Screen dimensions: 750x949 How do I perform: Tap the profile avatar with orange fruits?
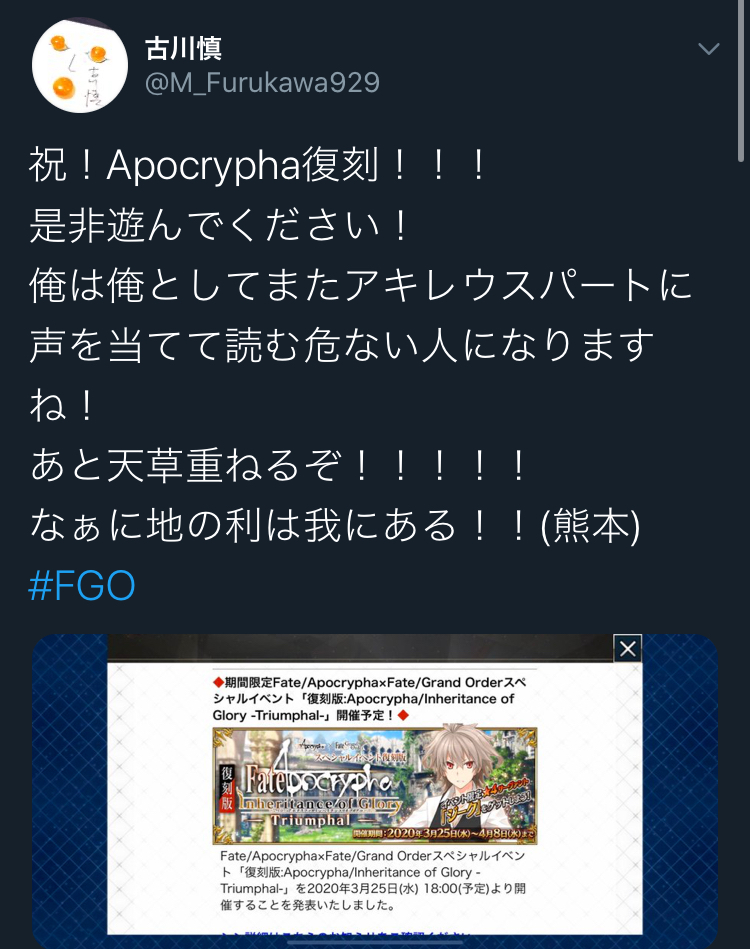coord(80,65)
